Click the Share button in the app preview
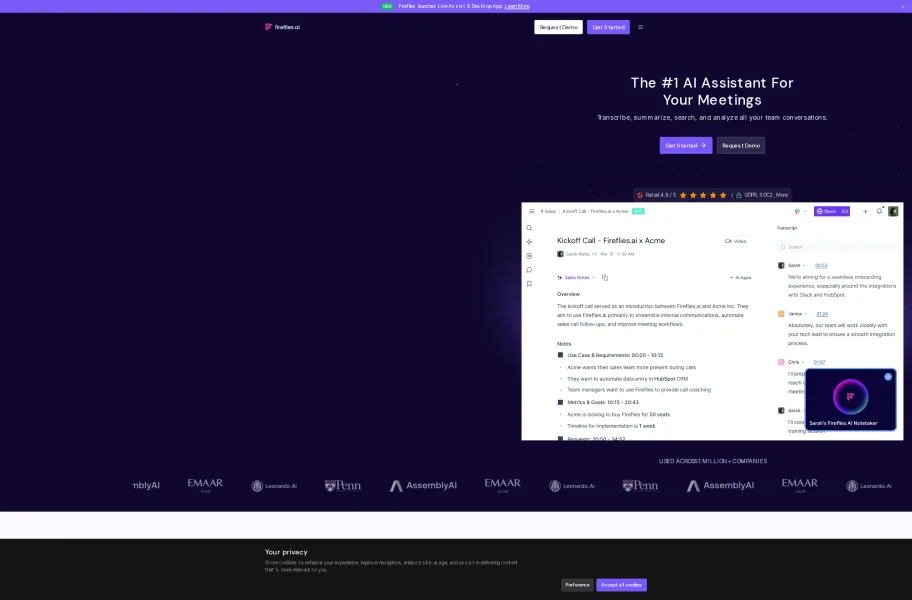This screenshot has width=912, height=600. pyautogui.click(x=832, y=212)
